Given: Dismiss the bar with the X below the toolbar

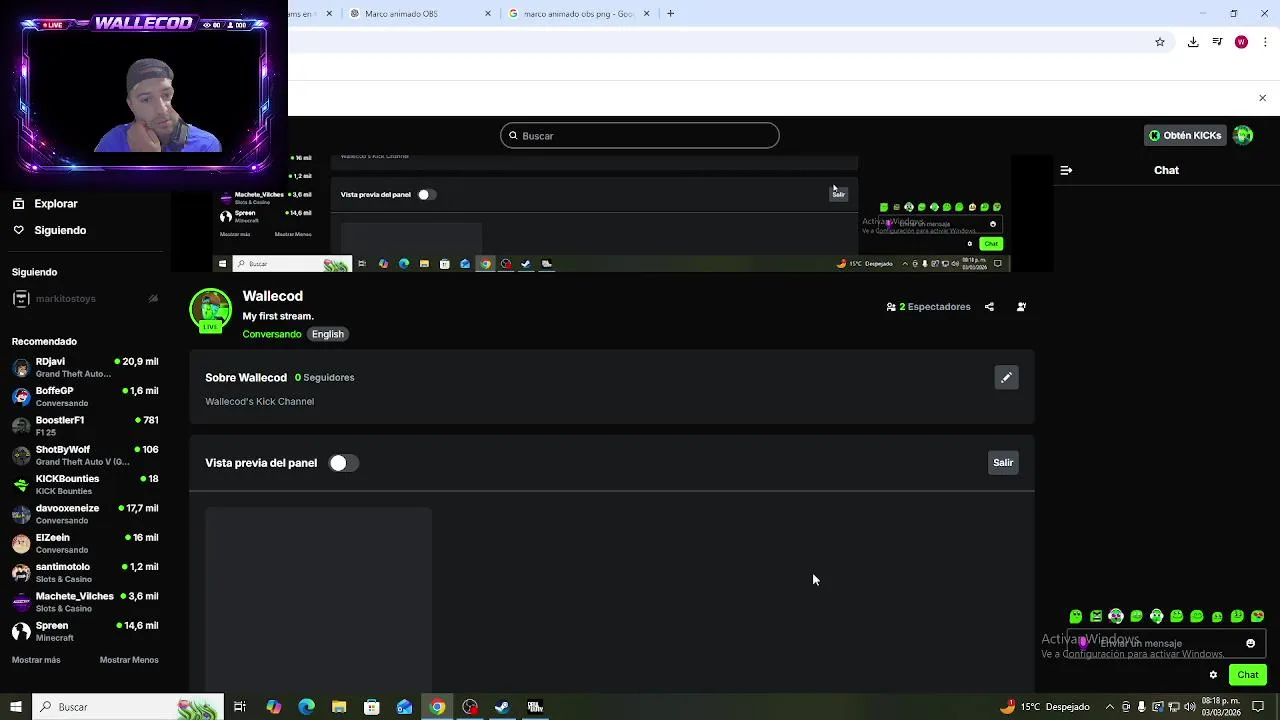Looking at the screenshot, I should coord(1262,98).
